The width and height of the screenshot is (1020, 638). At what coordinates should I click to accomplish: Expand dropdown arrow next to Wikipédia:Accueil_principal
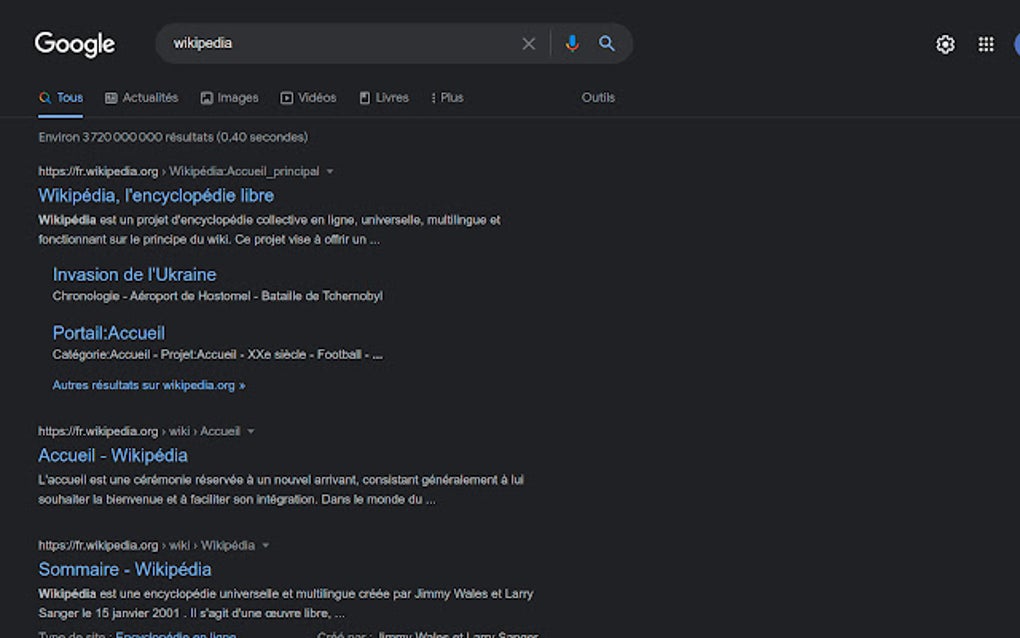330,172
